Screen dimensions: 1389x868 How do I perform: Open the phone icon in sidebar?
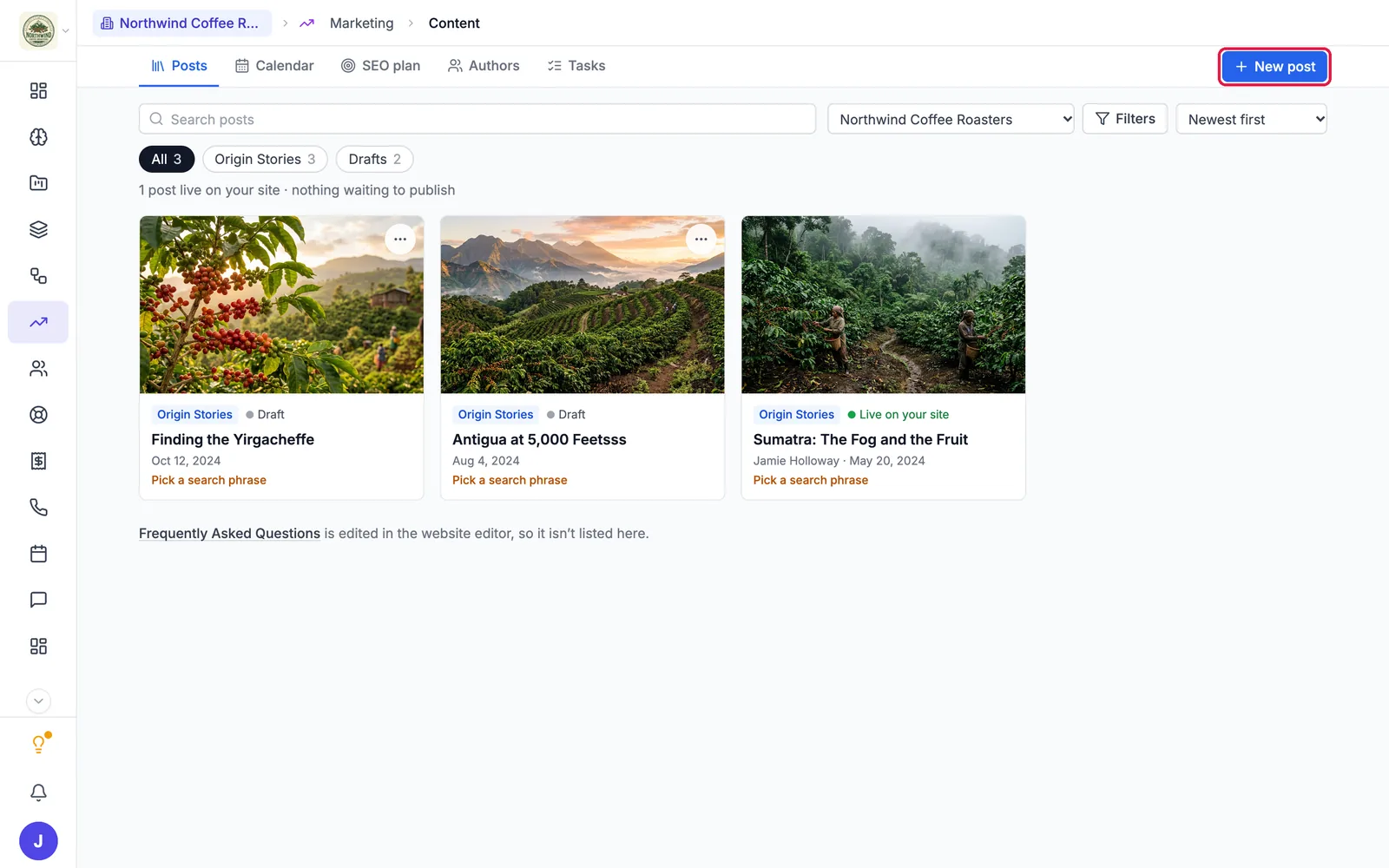[38, 507]
